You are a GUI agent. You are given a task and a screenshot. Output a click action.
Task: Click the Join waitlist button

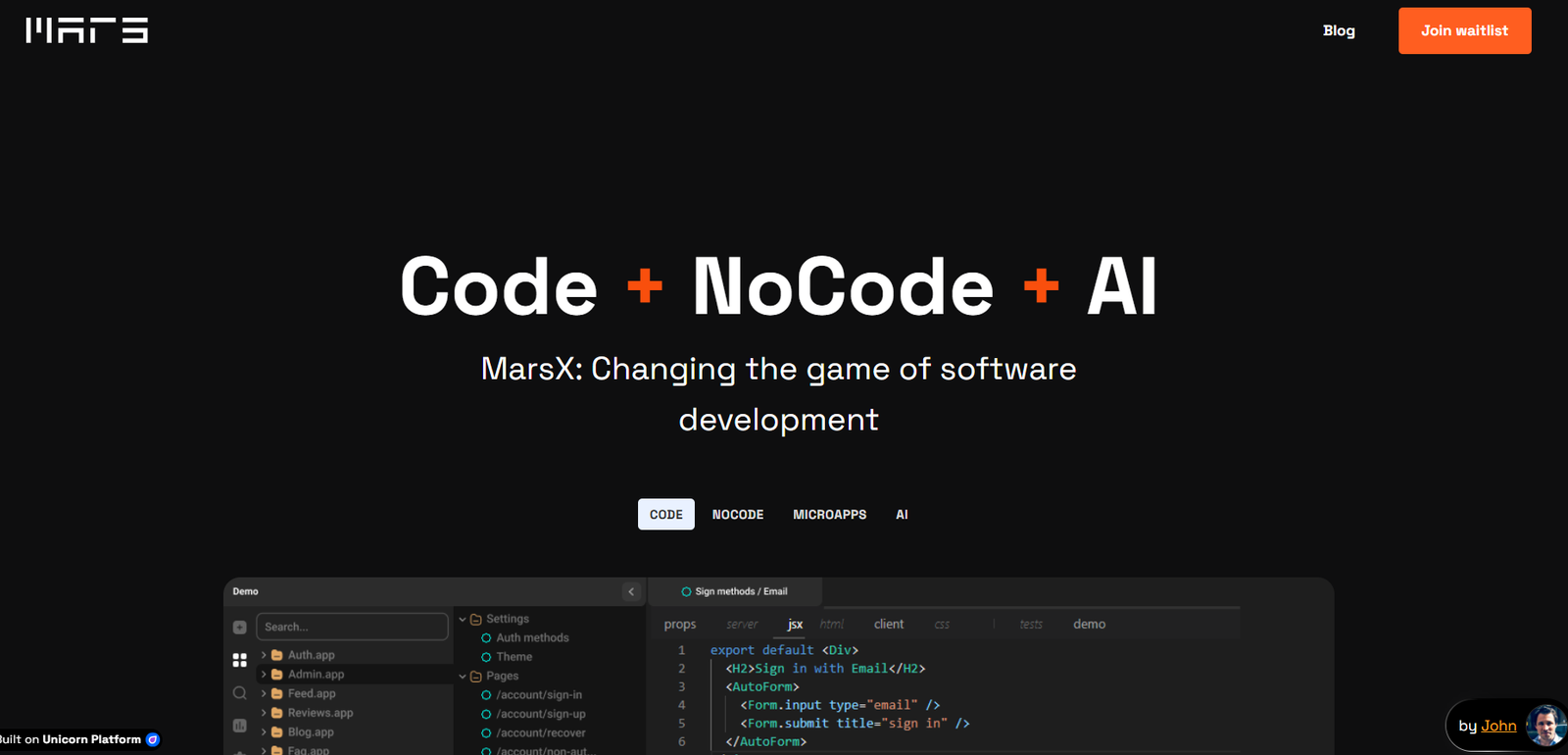1464,30
